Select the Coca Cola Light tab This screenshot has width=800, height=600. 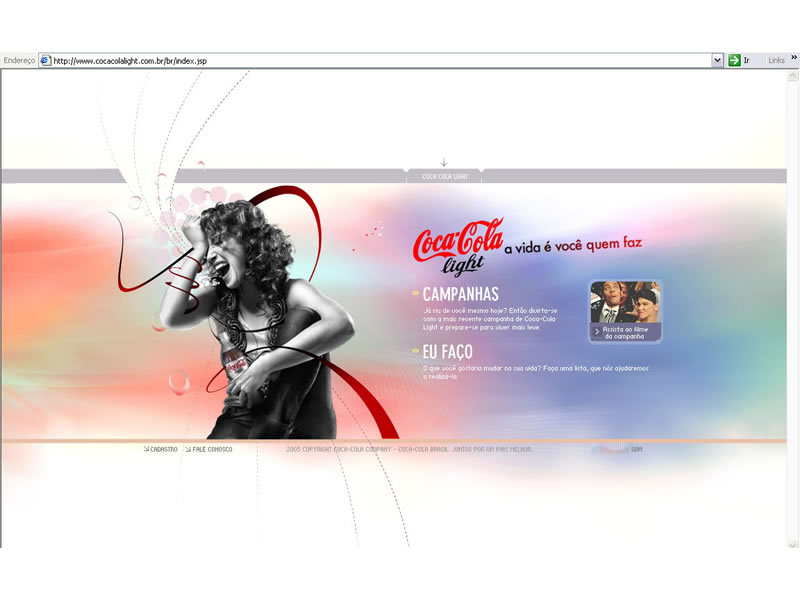(444, 177)
